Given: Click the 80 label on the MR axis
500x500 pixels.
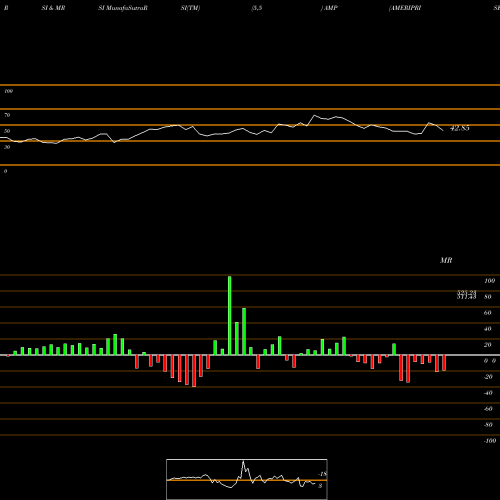Looking at the screenshot, I should pos(488,297).
